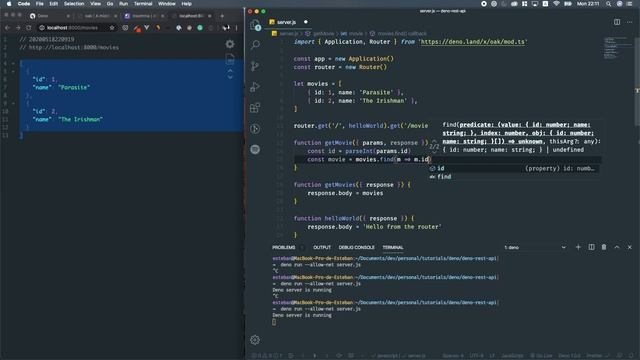
Task: Click the getMovie breadcrumb item
Action: coord(320,33)
